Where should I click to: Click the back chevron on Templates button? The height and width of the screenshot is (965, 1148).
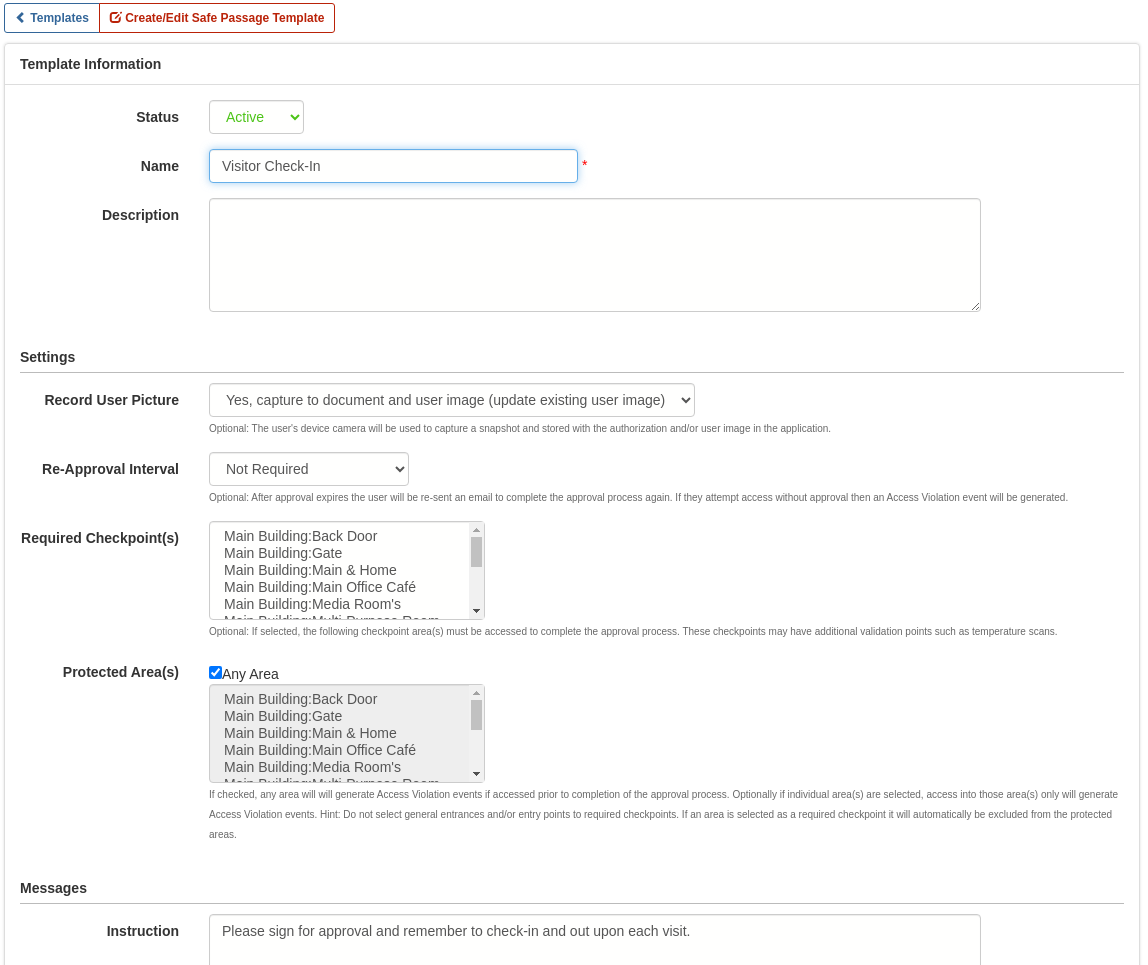click(22, 18)
